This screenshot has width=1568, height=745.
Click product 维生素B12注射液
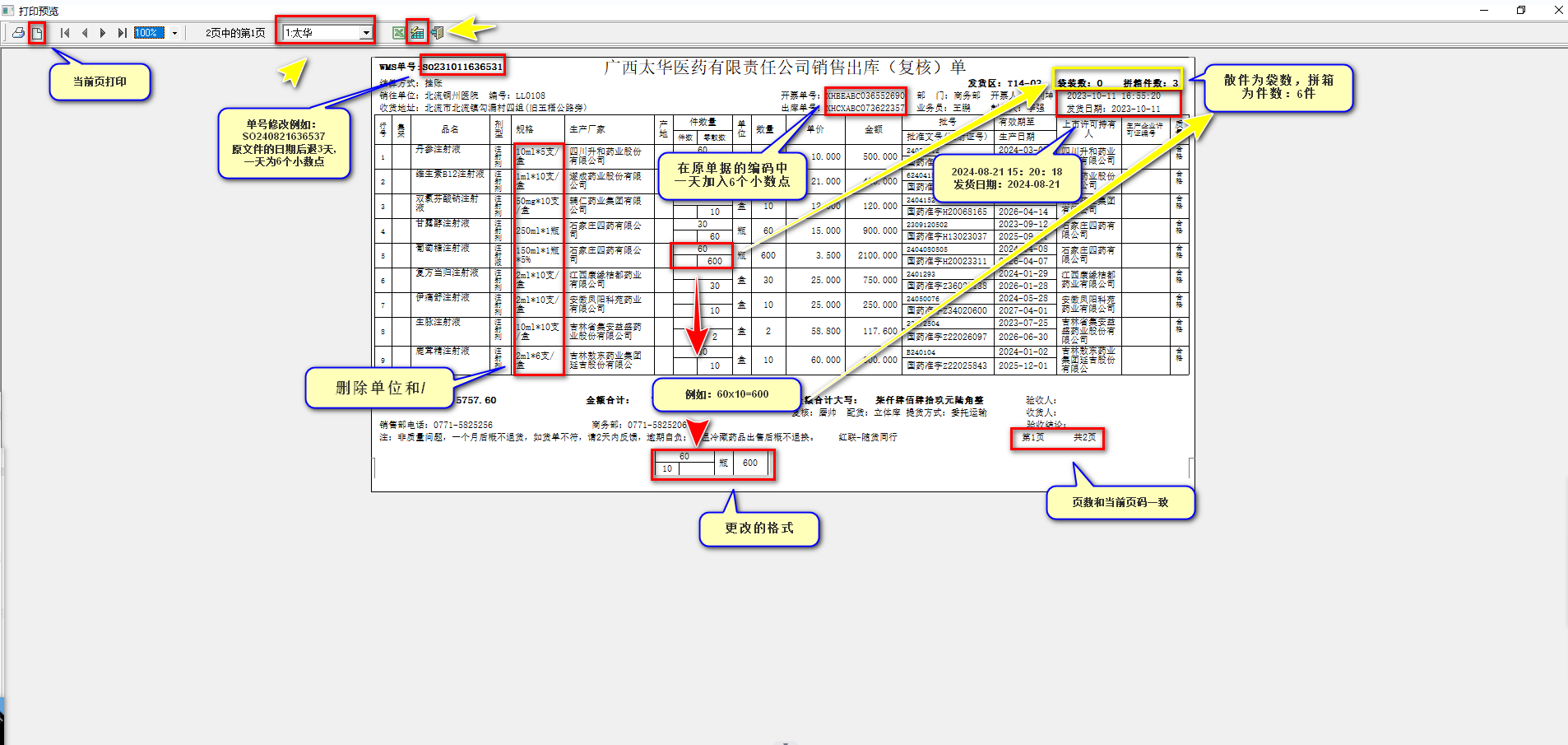click(449, 175)
